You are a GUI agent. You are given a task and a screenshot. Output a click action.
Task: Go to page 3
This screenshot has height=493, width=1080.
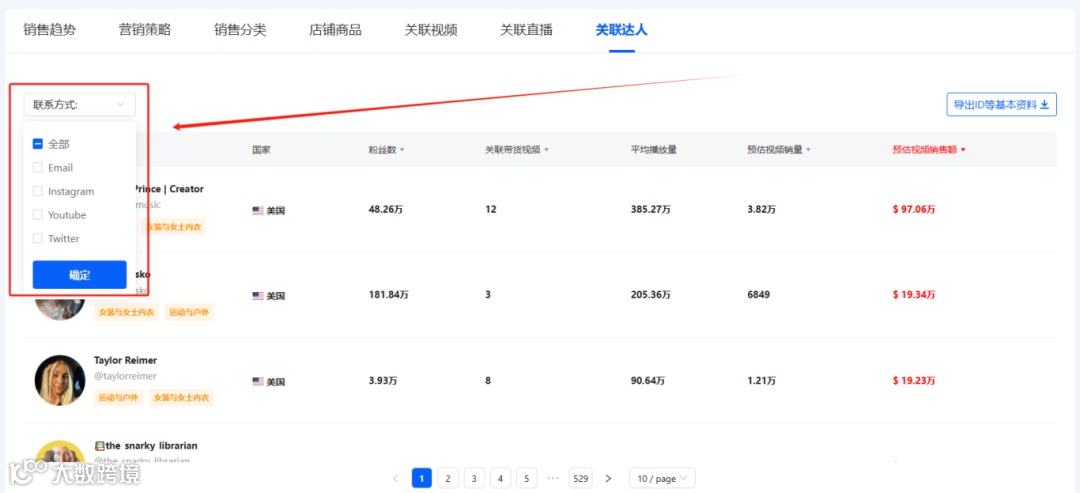click(474, 478)
